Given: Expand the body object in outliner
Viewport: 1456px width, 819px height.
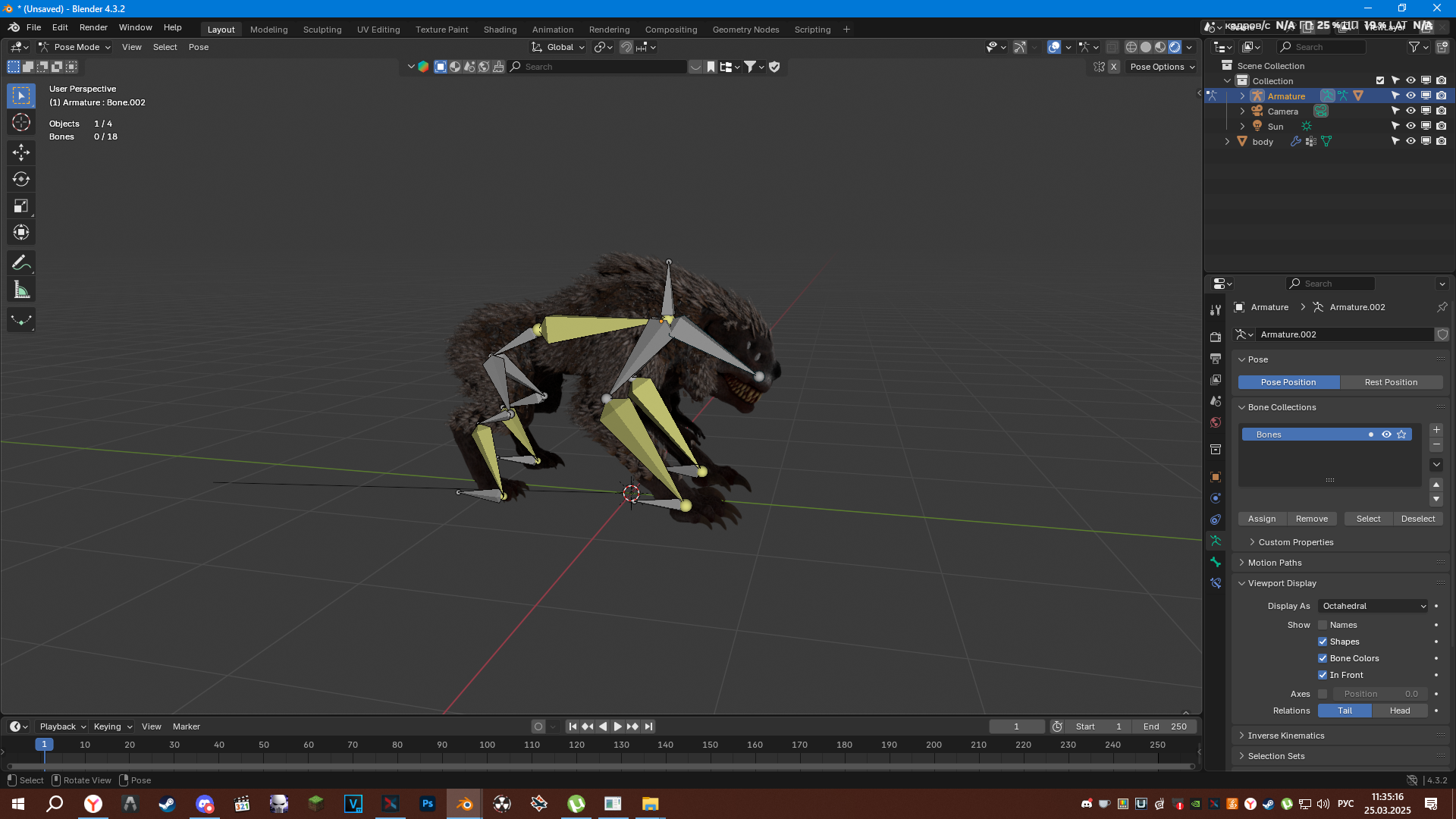Looking at the screenshot, I should 1227,142.
